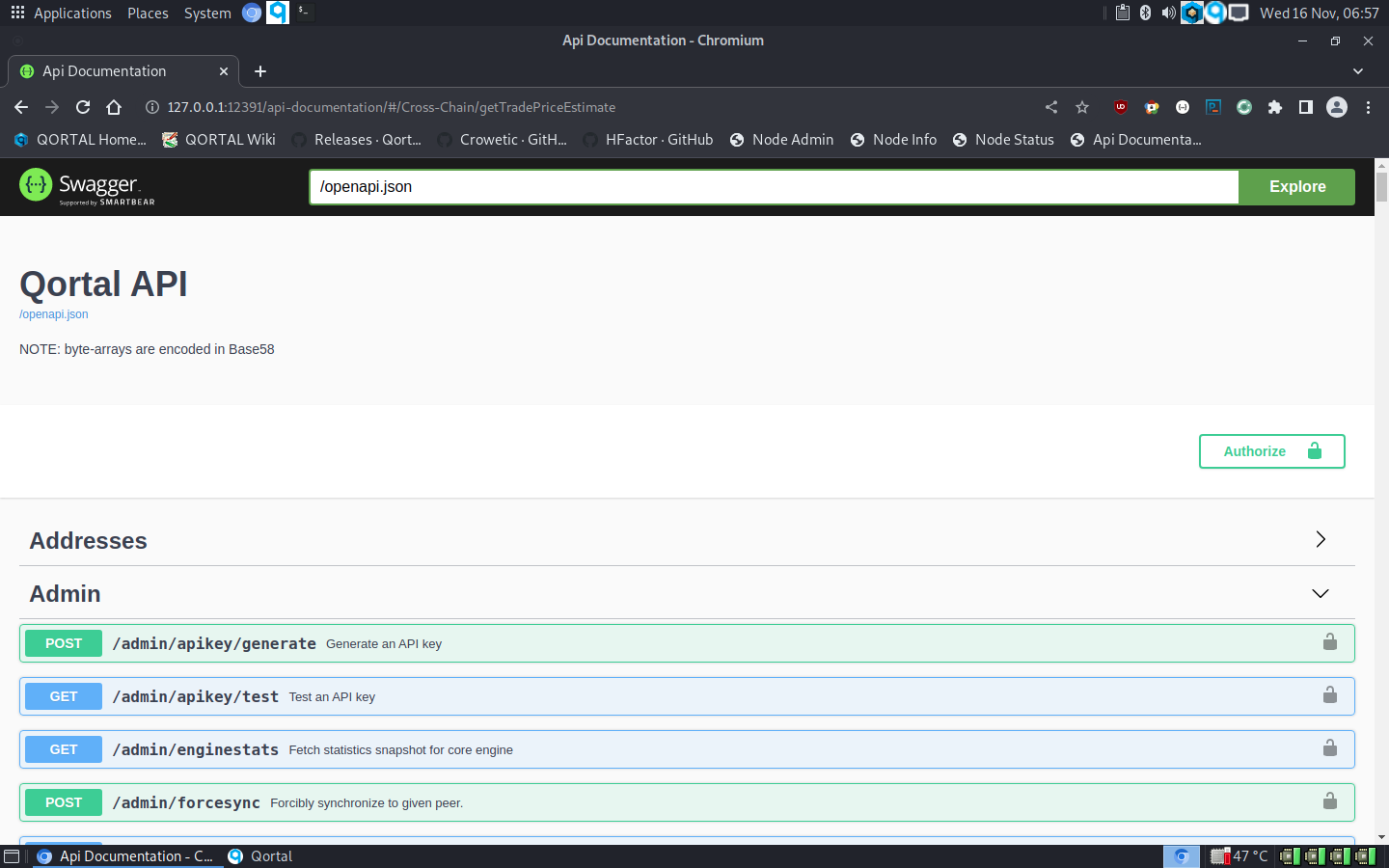Click the browser address bar URL

pos(391,107)
